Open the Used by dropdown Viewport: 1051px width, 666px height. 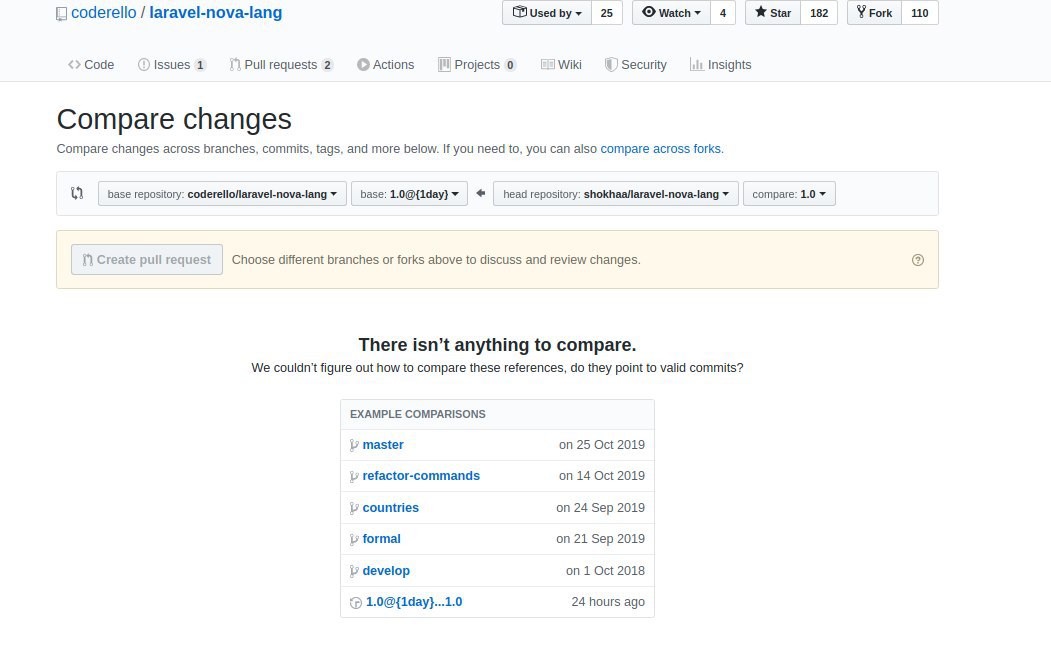point(547,13)
